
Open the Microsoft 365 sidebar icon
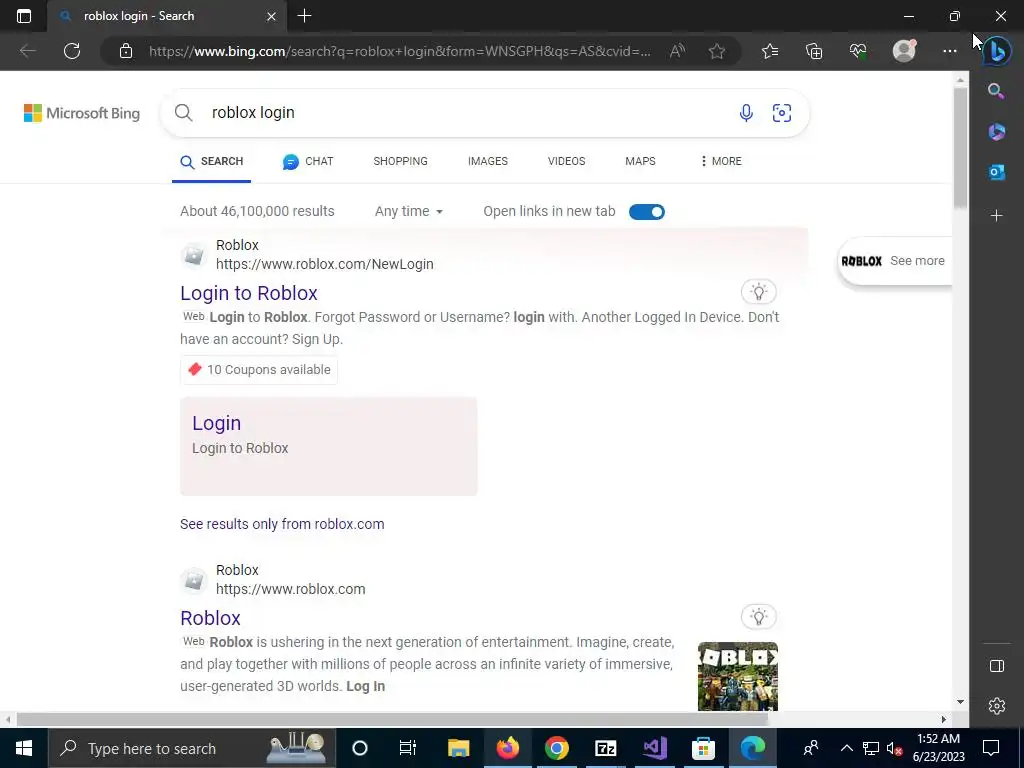click(996, 131)
